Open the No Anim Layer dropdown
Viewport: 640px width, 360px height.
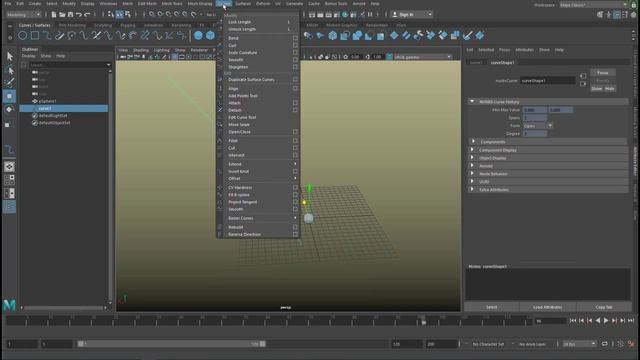pos(533,344)
